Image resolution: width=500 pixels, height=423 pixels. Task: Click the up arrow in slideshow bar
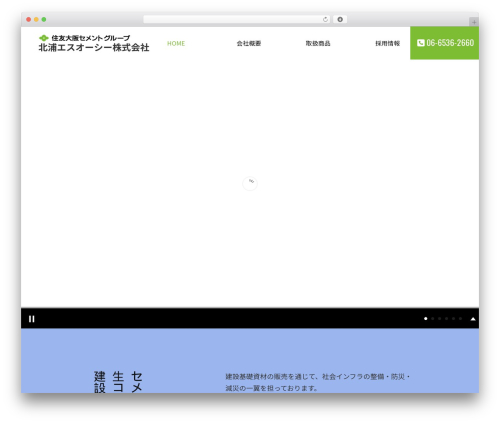pos(473,319)
